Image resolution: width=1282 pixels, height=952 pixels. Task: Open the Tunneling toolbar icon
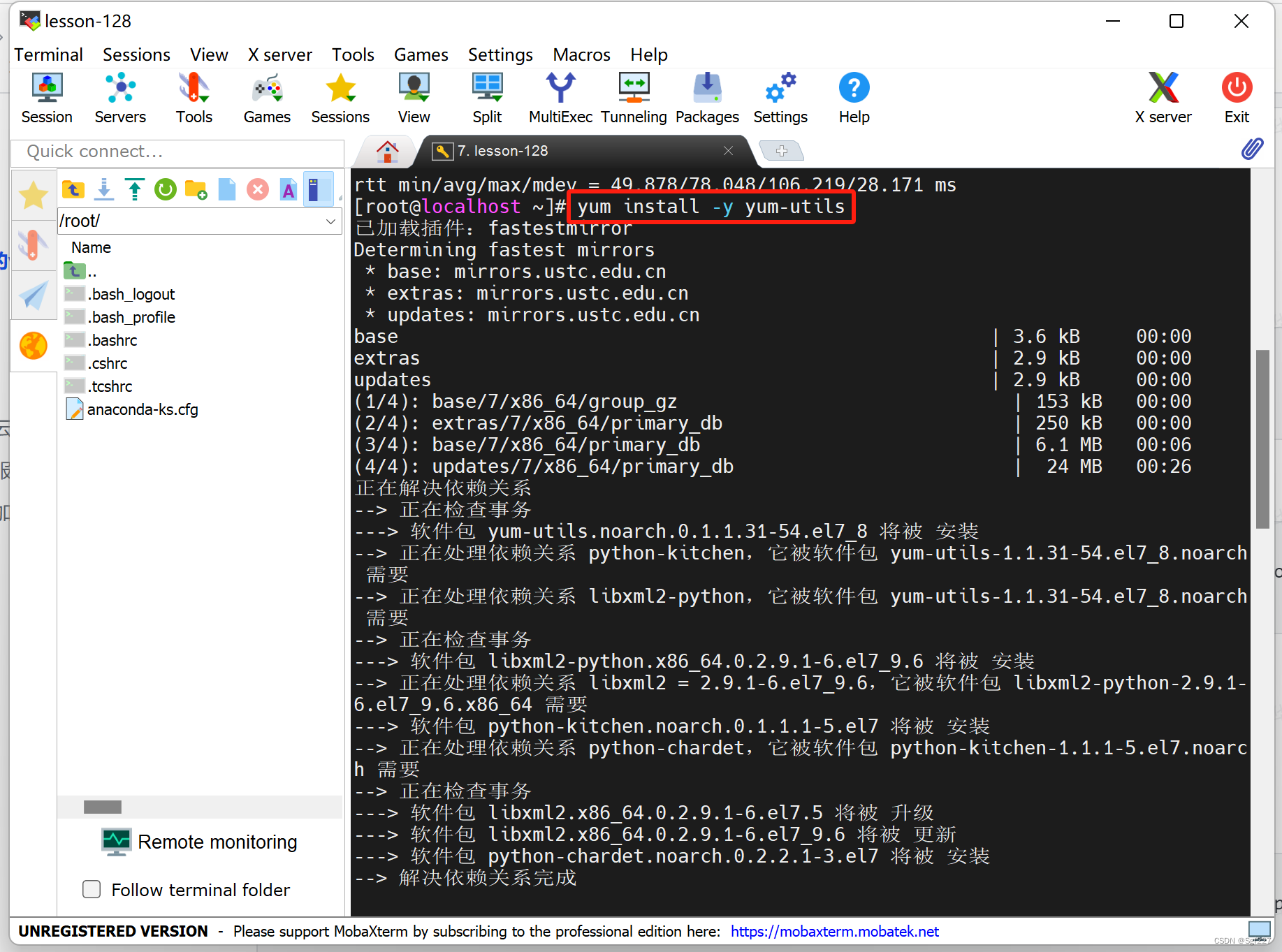click(x=634, y=98)
